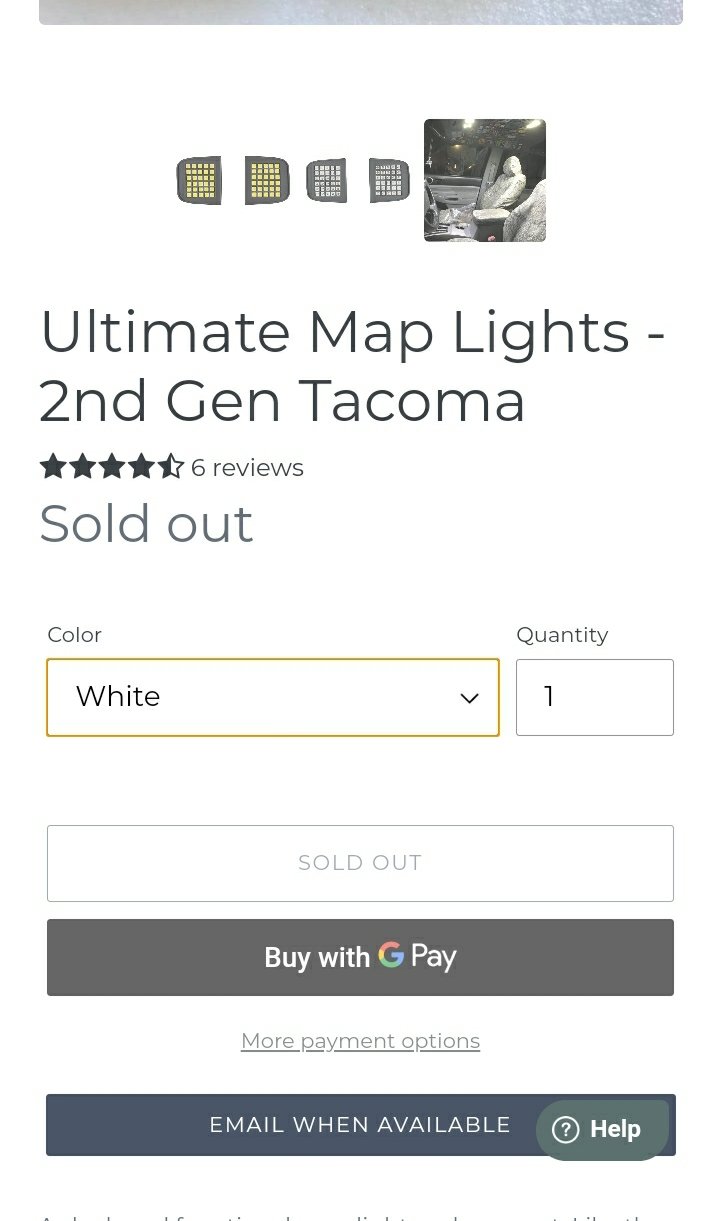Click the star rating icons
712x1221 pixels.
[112, 467]
